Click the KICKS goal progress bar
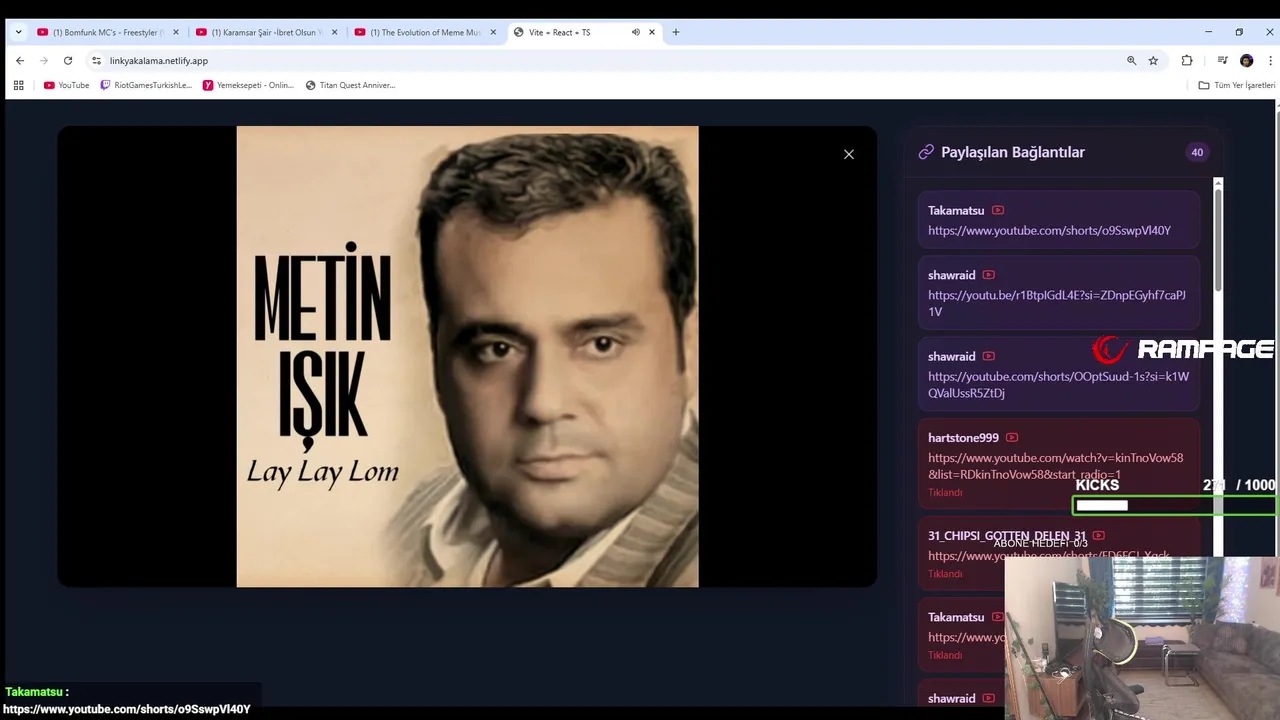Viewport: 1280px width, 720px height. [x=1176, y=505]
